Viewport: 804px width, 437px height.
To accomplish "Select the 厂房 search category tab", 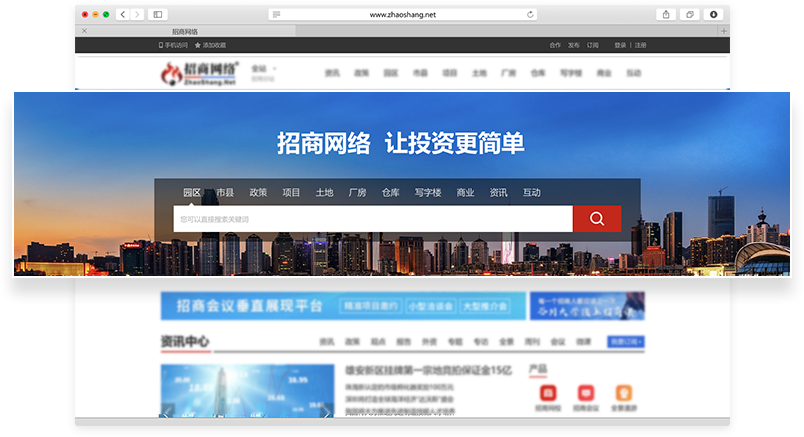I will click(x=357, y=192).
